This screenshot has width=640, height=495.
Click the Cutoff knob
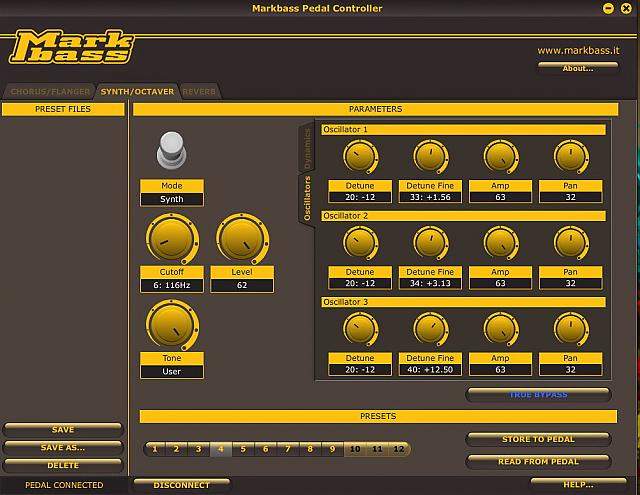click(172, 239)
